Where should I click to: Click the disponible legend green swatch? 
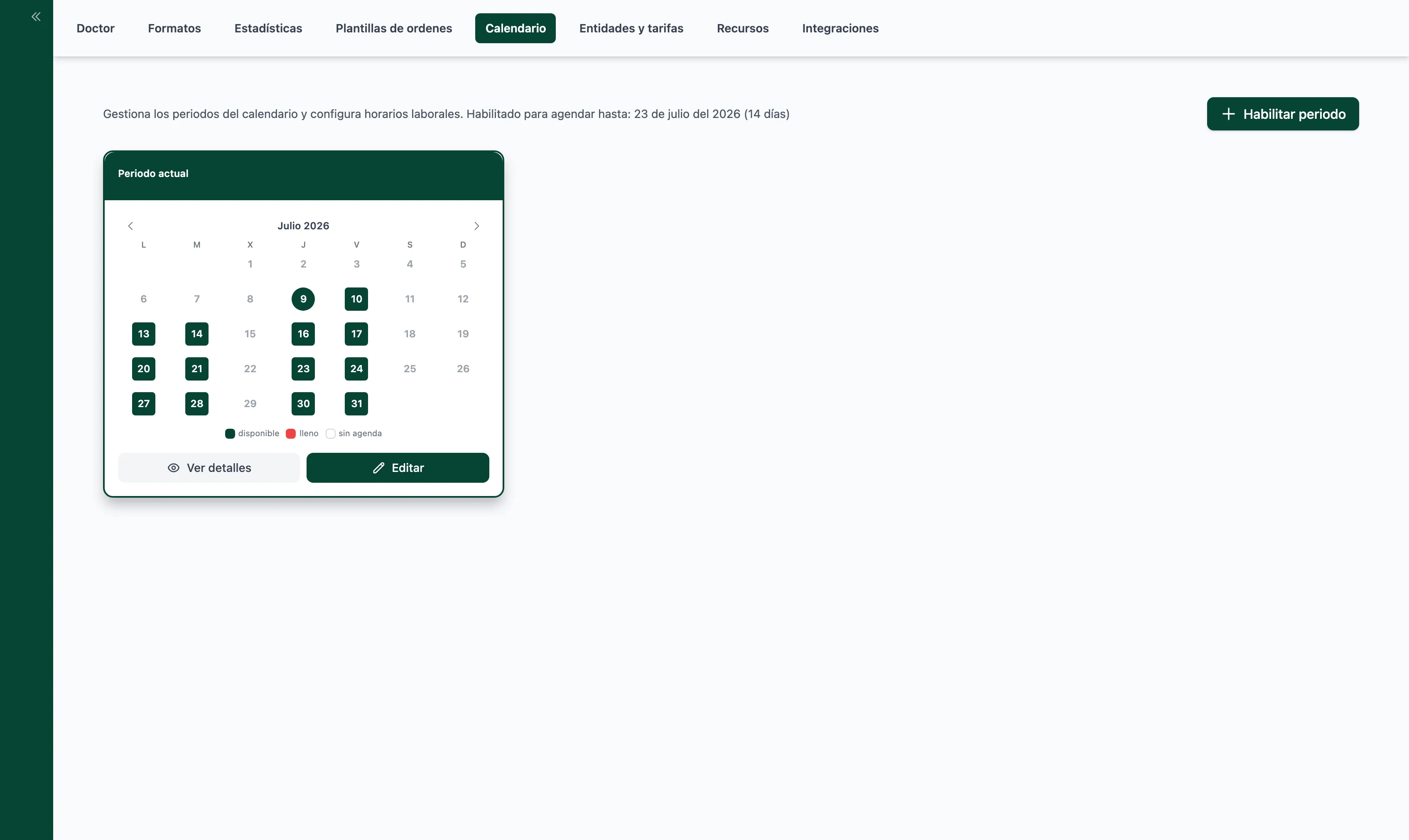coord(230,434)
